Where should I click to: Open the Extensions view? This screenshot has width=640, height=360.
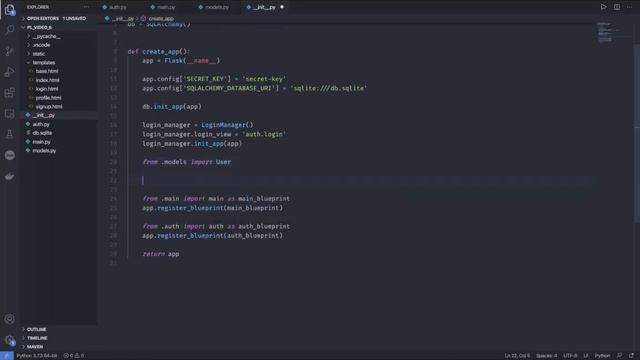coord(10,93)
